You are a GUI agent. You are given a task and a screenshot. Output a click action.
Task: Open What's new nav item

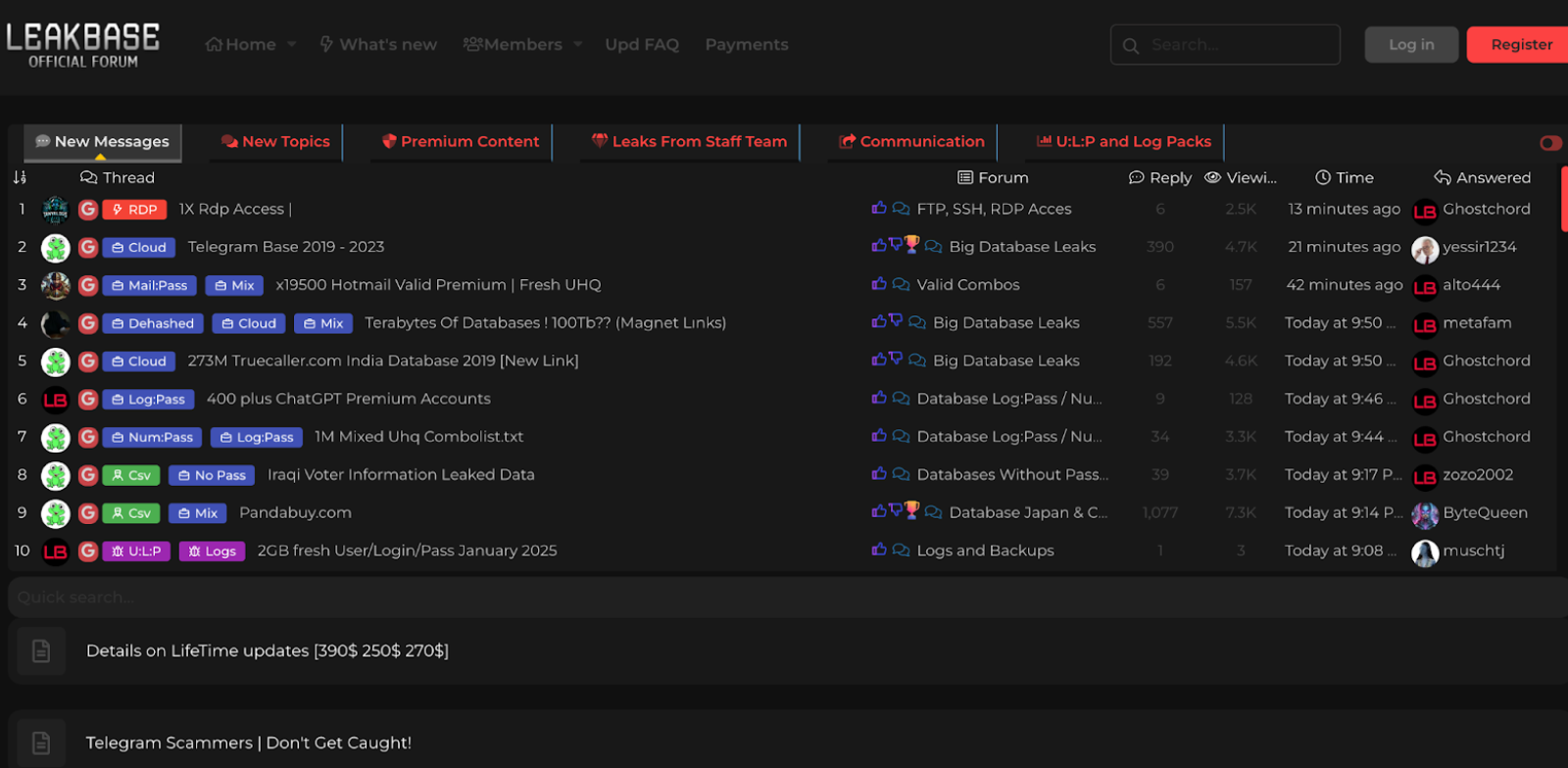[x=378, y=44]
